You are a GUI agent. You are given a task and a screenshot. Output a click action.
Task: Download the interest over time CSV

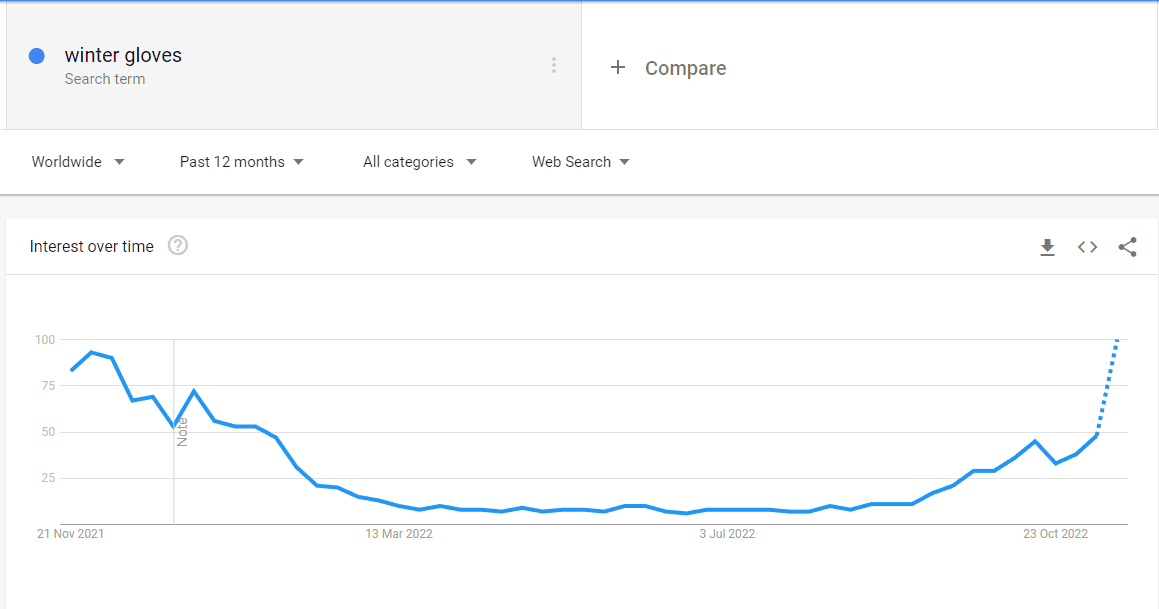coord(1047,247)
